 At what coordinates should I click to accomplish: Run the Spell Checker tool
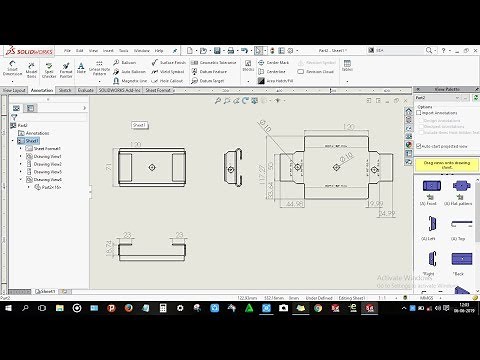coord(49,70)
